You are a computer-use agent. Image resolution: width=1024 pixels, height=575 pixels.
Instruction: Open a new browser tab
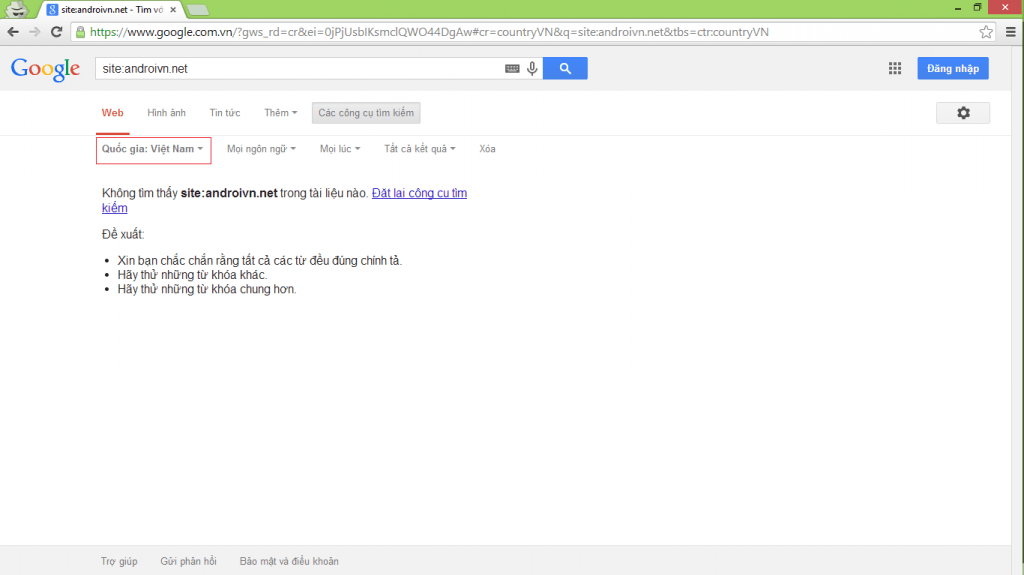(x=197, y=10)
